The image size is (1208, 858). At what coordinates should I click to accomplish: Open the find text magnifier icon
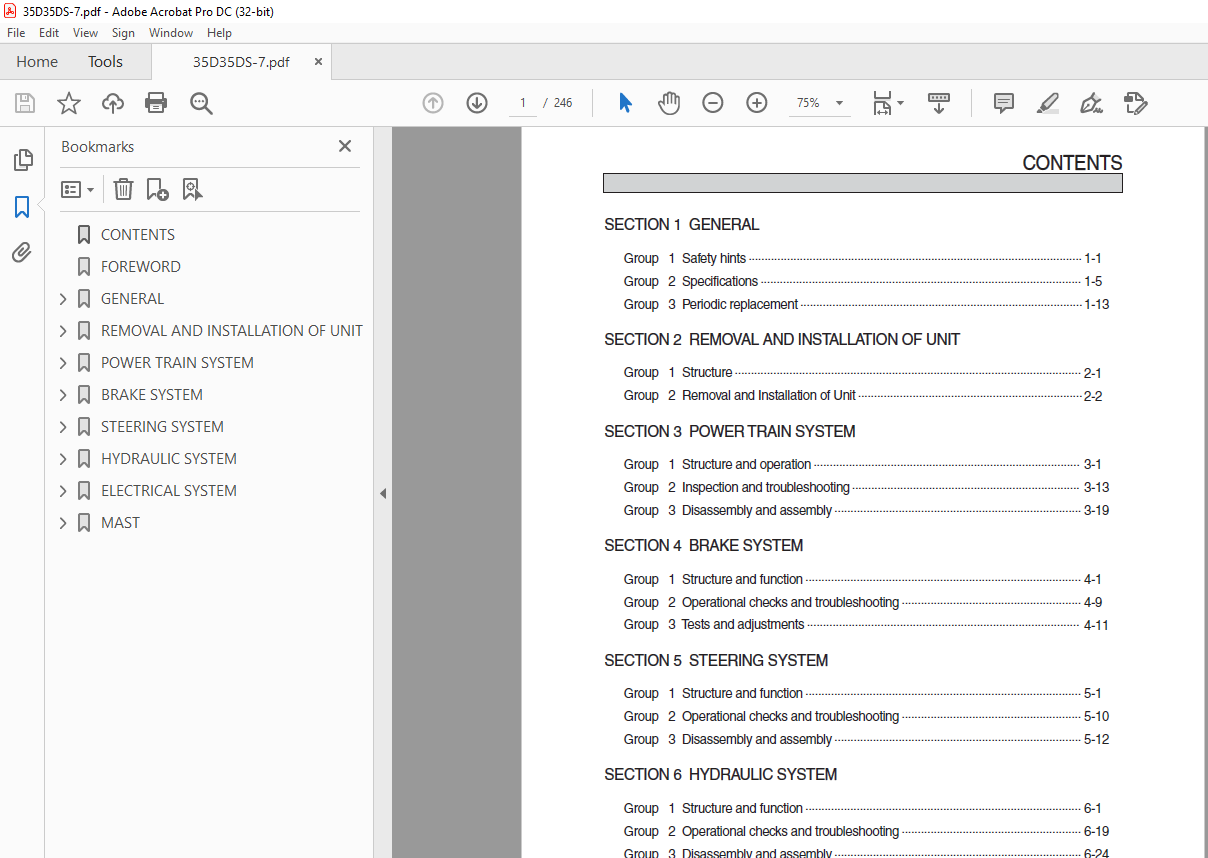pos(202,103)
